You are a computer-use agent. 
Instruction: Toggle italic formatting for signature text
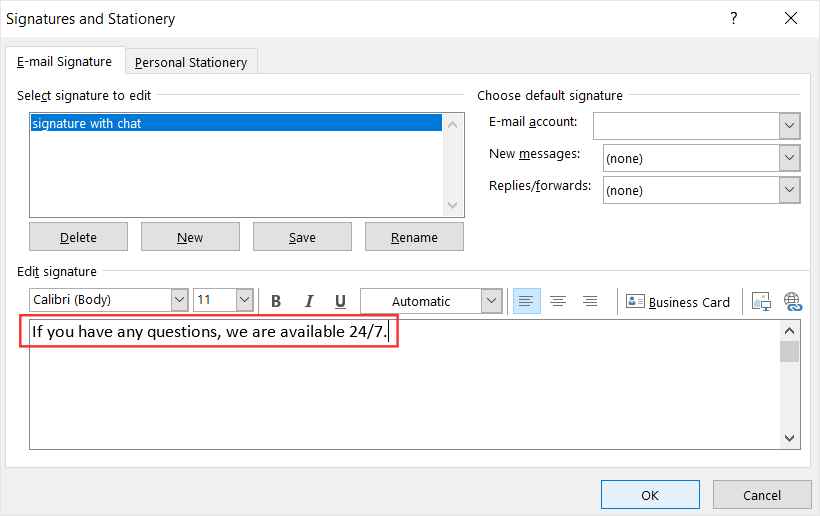click(x=308, y=301)
